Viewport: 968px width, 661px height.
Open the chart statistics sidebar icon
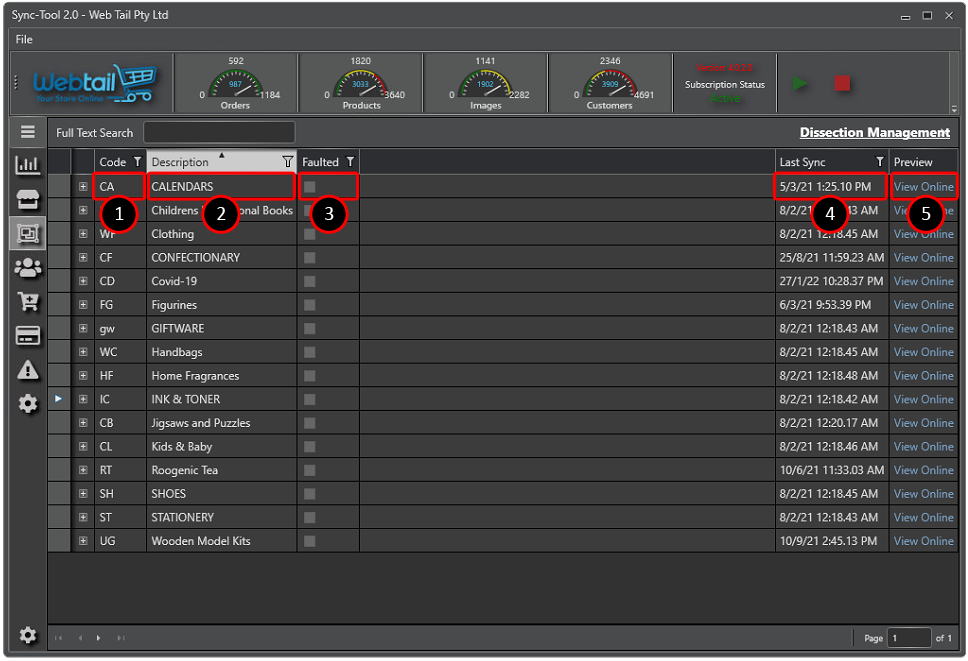tap(28, 165)
